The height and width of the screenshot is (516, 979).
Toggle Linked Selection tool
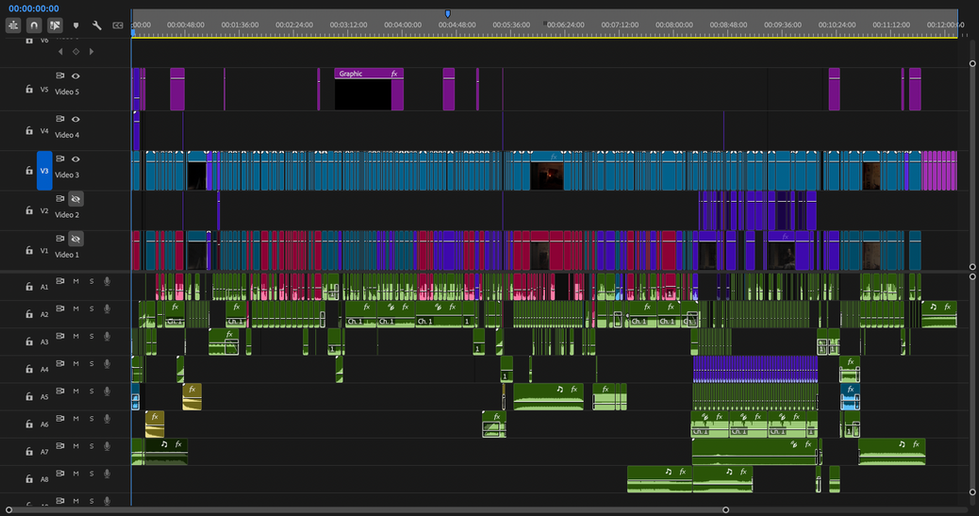[55, 25]
